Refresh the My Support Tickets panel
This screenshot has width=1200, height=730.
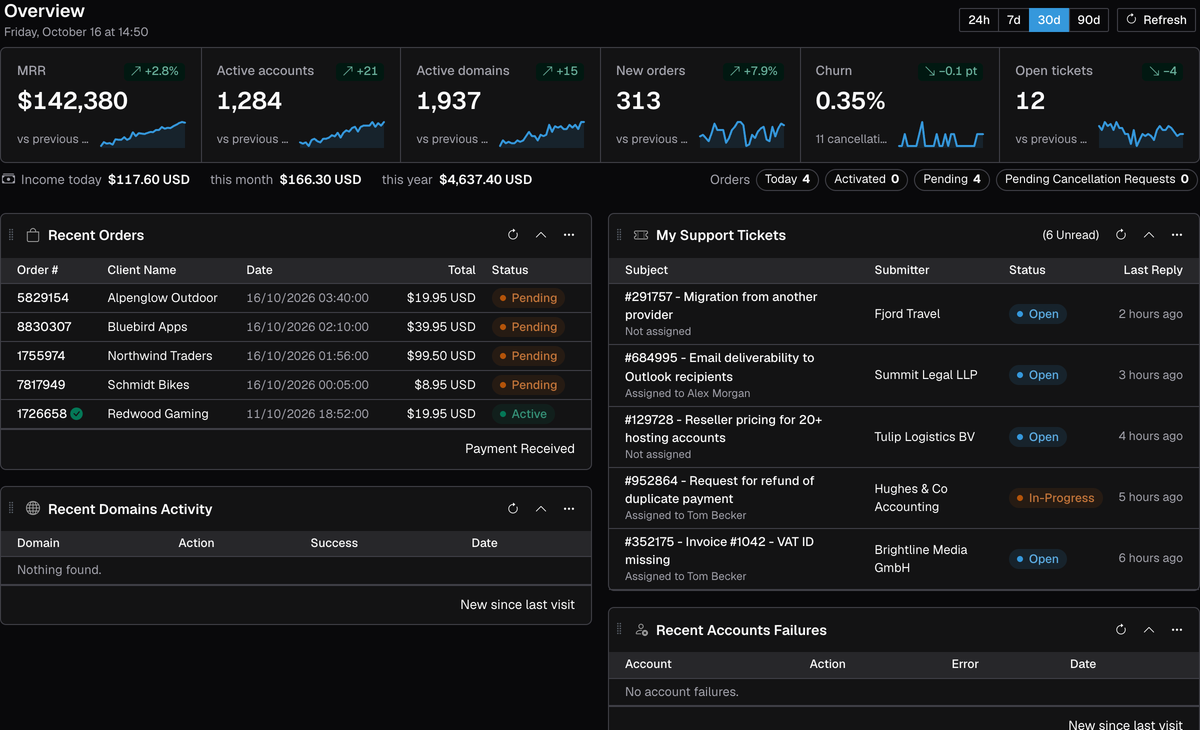click(x=1121, y=235)
